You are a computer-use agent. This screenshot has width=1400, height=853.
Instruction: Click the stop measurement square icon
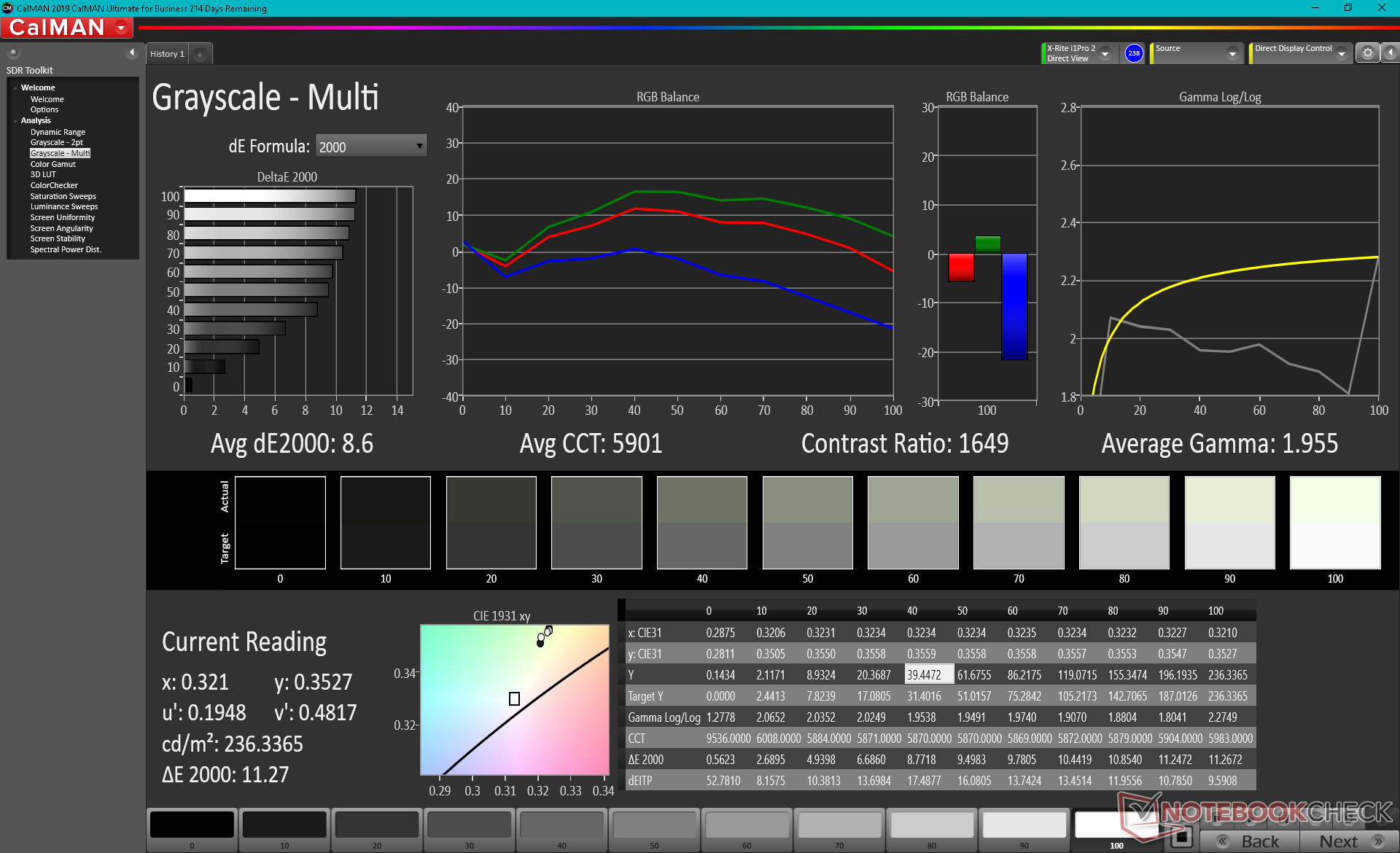[1181, 838]
